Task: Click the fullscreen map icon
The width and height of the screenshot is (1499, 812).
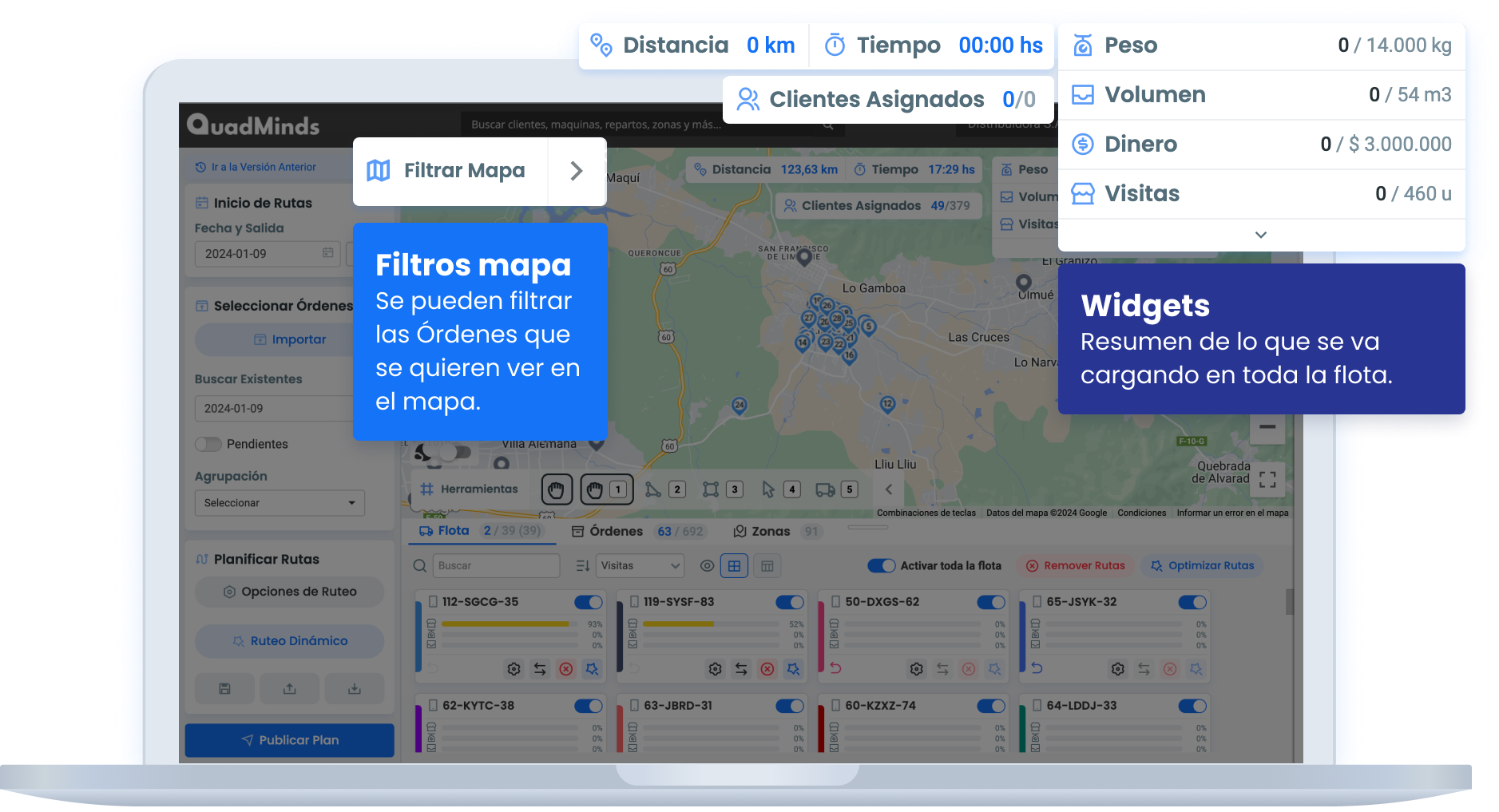Action: click(1267, 479)
